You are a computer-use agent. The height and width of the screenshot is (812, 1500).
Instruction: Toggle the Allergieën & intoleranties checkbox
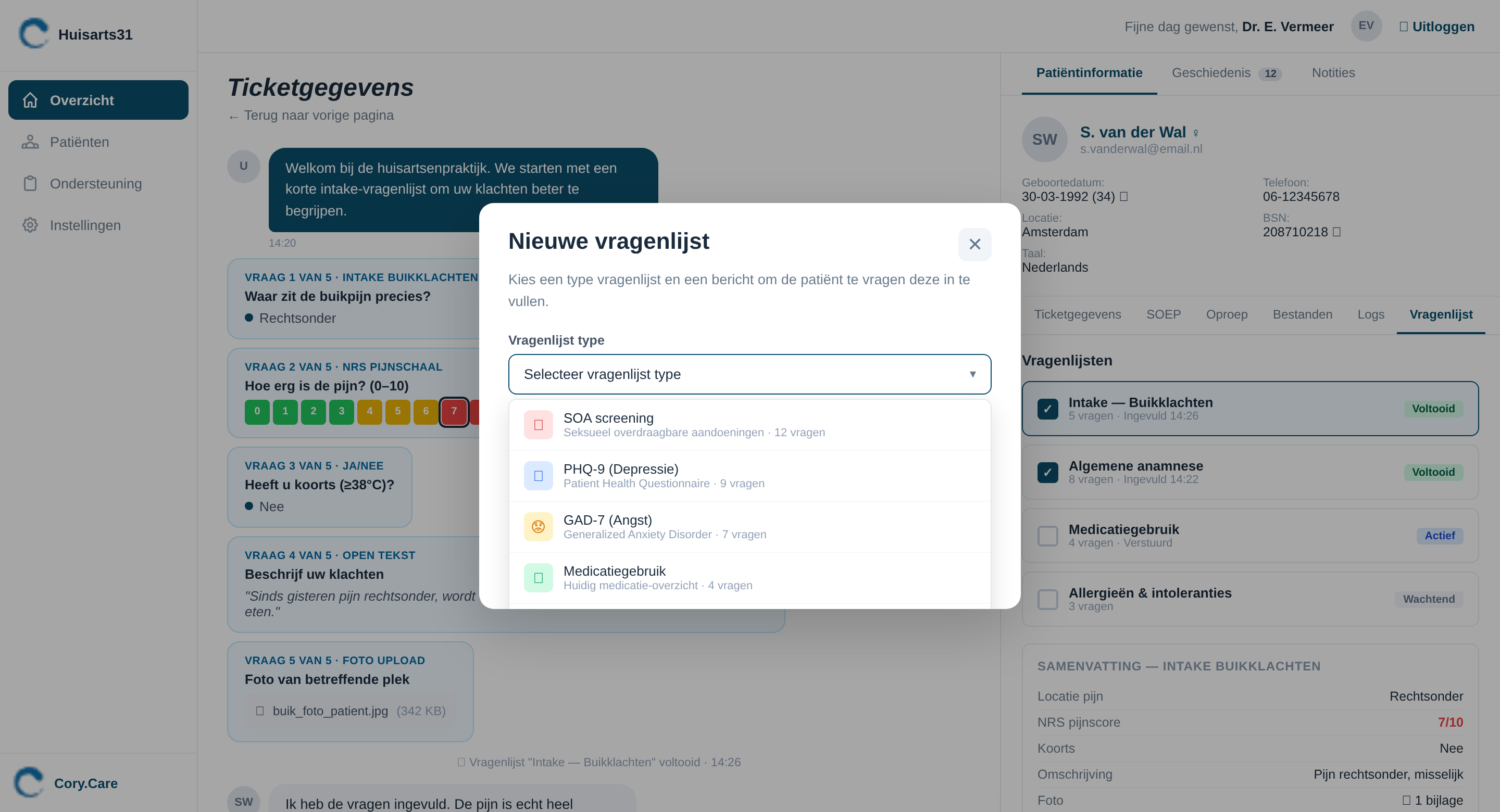[x=1047, y=599]
